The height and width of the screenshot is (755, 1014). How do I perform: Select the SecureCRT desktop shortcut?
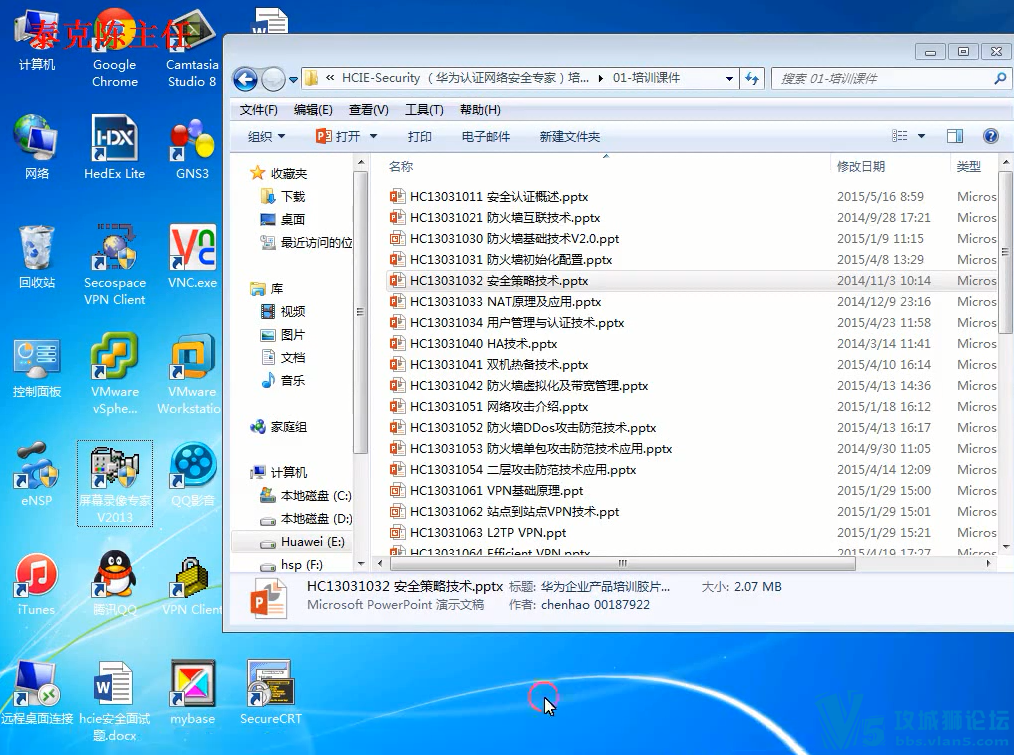point(270,693)
